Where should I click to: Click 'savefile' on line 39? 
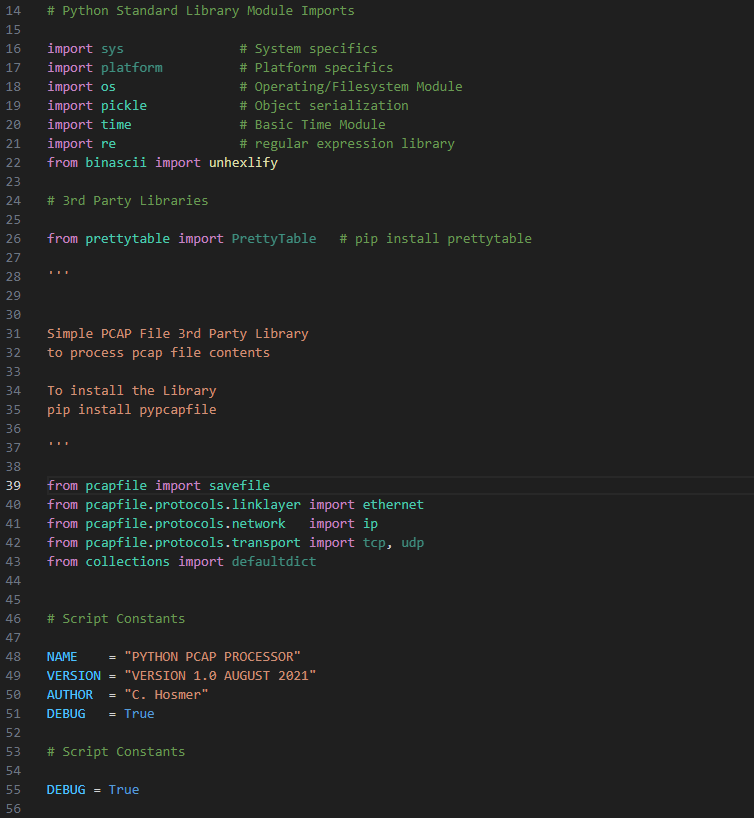coord(240,486)
